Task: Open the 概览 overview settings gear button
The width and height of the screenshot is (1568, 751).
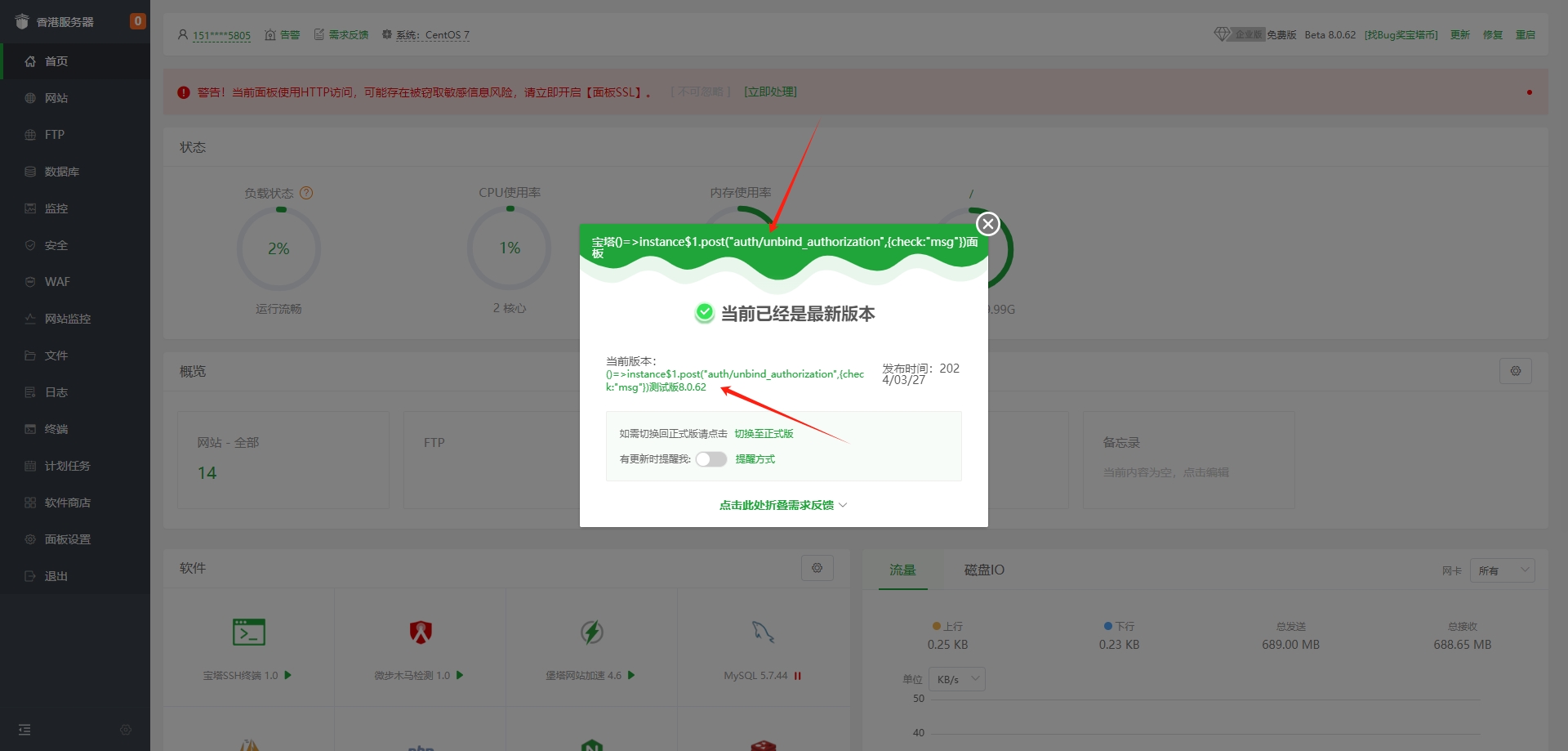Action: click(1516, 371)
